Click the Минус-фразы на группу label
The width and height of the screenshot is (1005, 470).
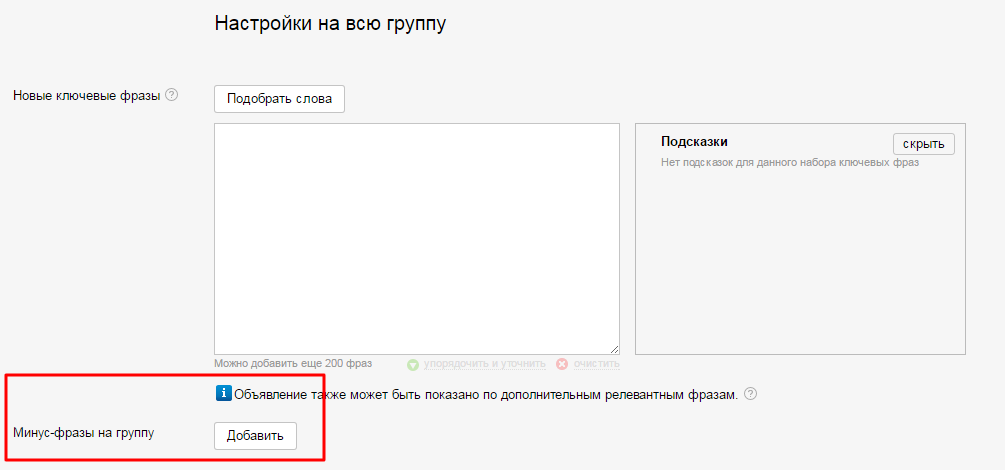pyautogui.click(x=83, y=433)
